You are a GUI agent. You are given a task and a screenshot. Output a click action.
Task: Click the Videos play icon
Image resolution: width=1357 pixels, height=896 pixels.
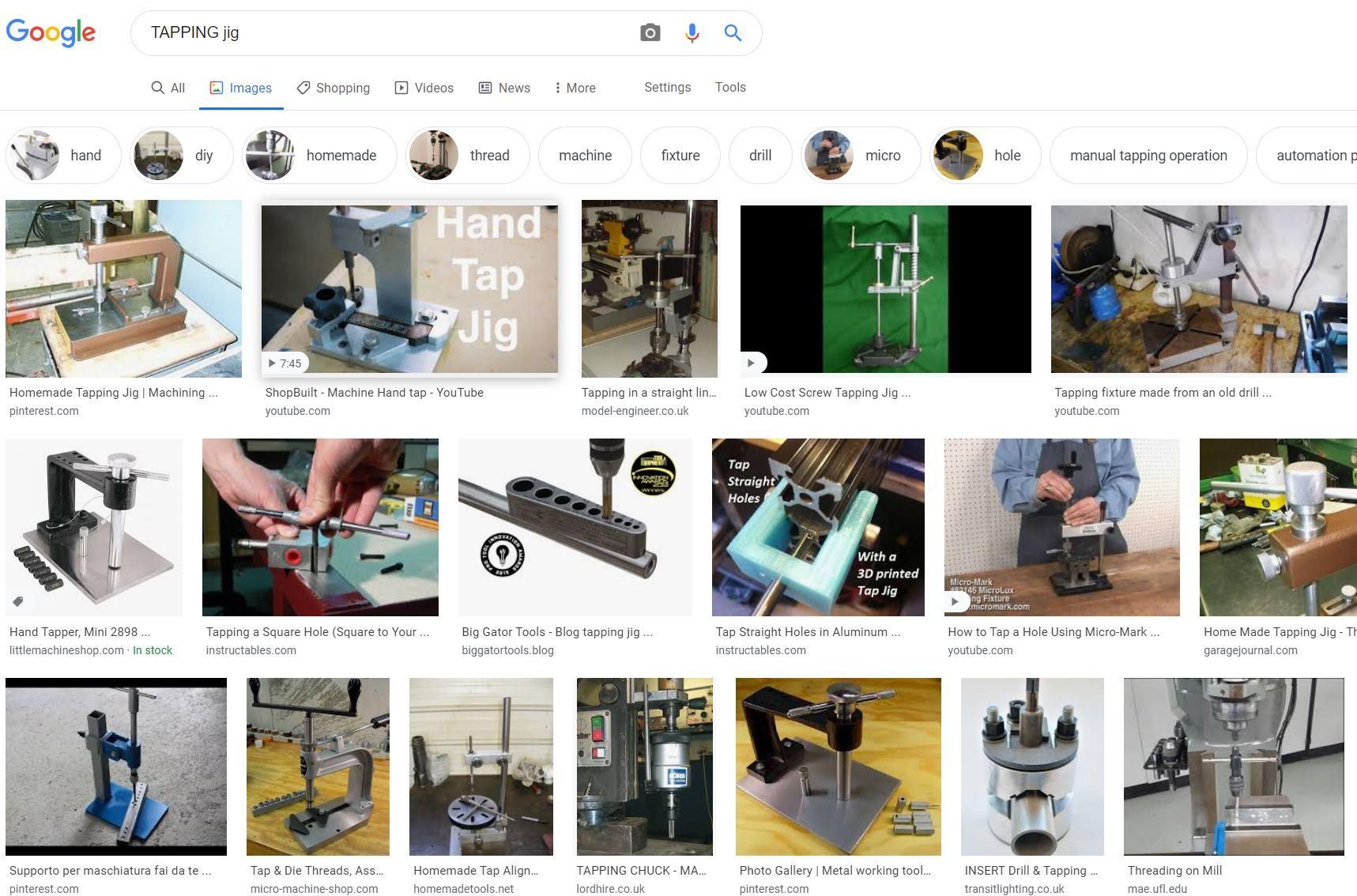click(x=401, y=88)
